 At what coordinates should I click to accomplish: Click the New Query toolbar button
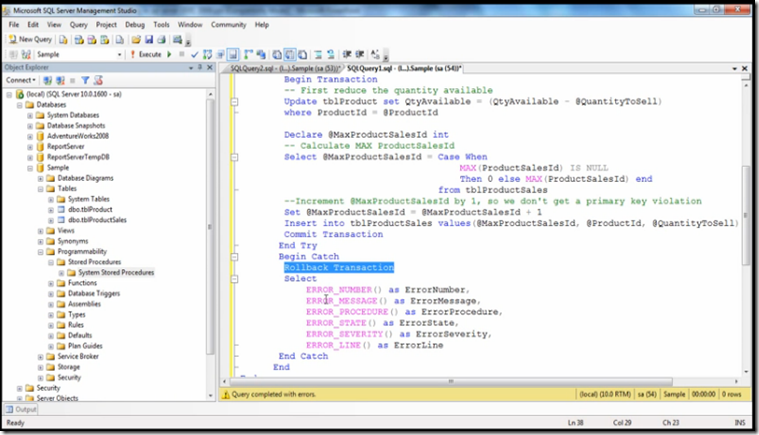30,39
